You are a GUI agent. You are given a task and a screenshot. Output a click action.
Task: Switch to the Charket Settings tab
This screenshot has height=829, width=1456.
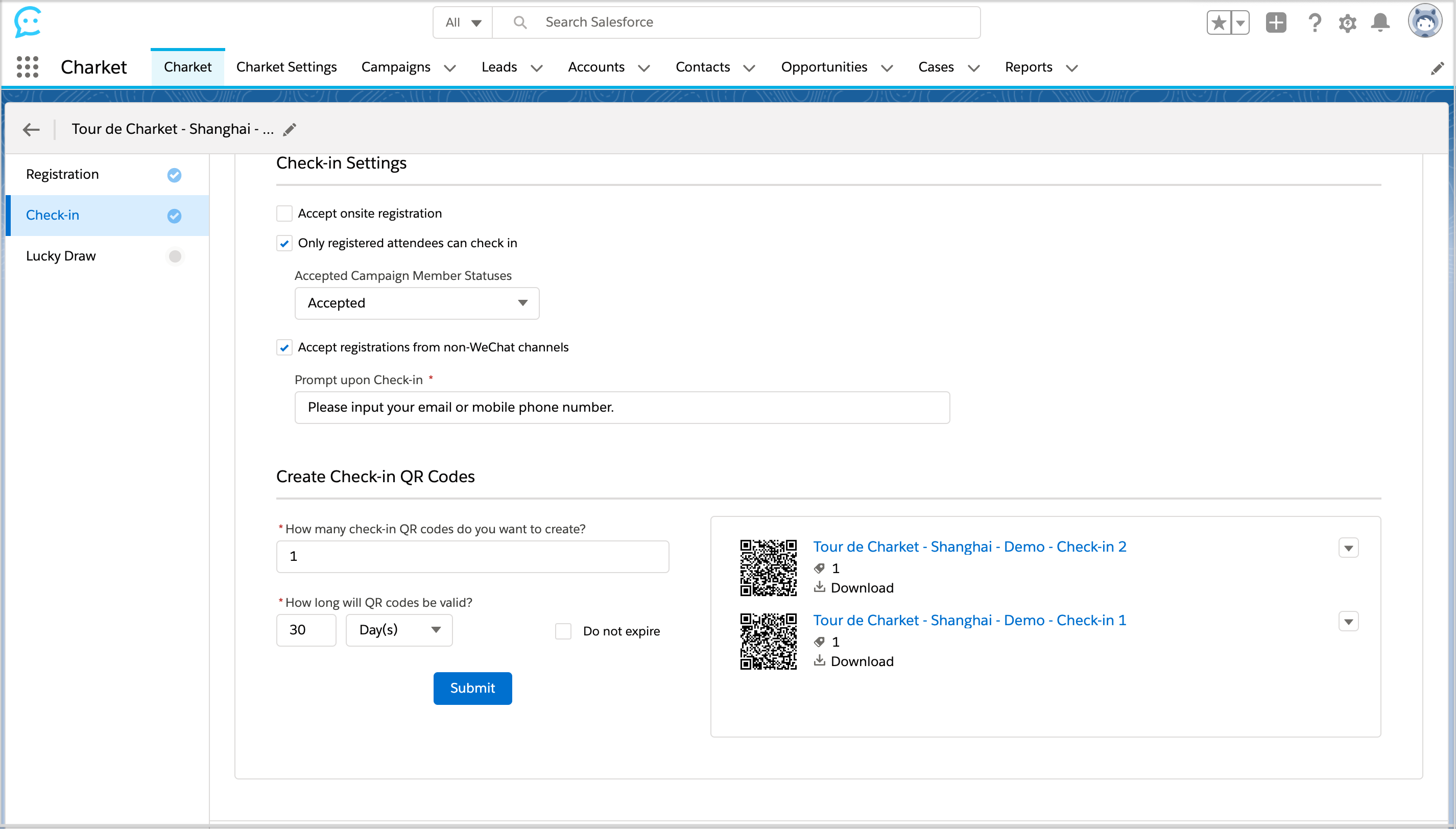[287, 67]
